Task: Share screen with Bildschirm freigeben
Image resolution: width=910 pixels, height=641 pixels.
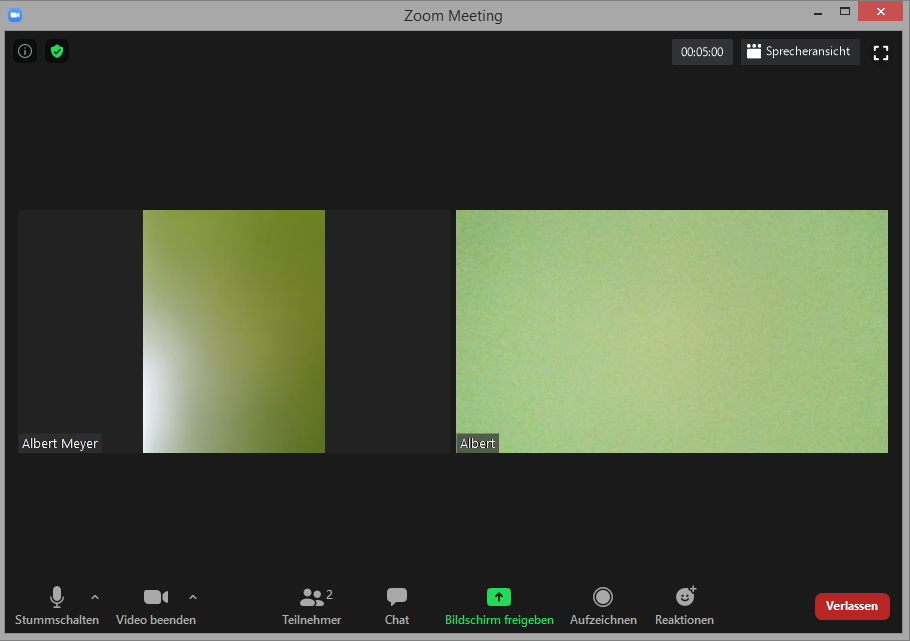Action: point(499,606)
